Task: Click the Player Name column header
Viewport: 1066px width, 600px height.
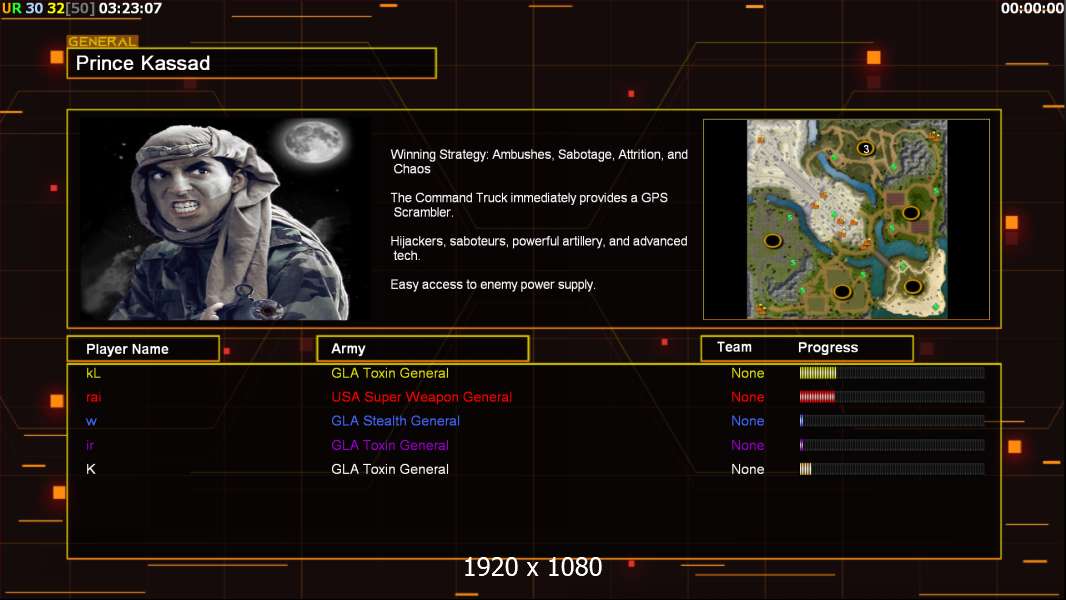Action: (142, 349)
